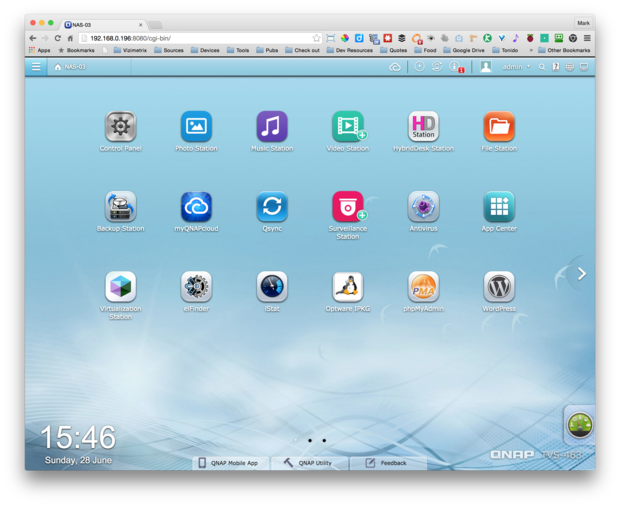Open the external devices icon
Viewport: 620px width, 506px height.
(437, 66)
